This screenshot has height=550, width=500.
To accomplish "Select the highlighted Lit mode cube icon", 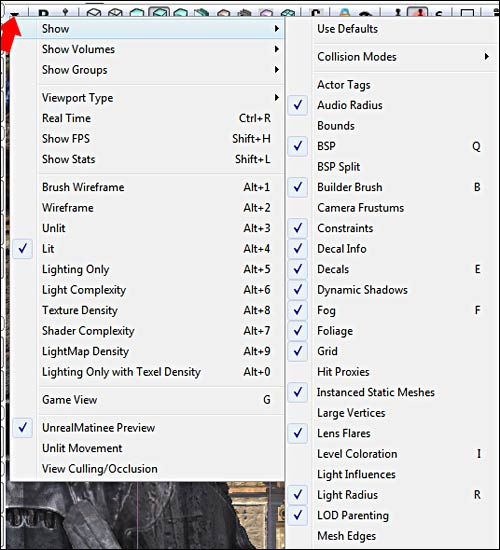I will point(159,13).
